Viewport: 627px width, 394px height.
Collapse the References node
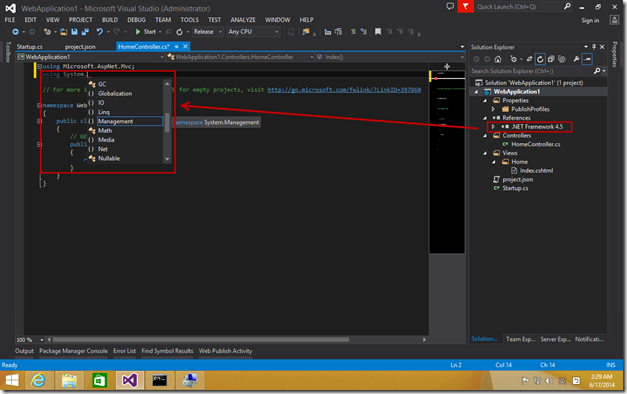point(485,118)
